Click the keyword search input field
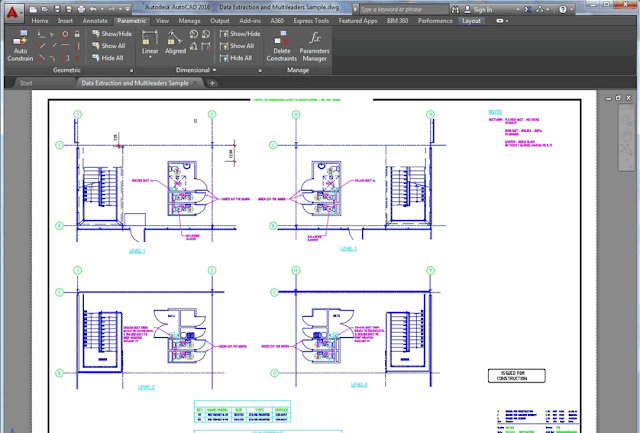Screen dimensions: 640x433 pos(411,7)
